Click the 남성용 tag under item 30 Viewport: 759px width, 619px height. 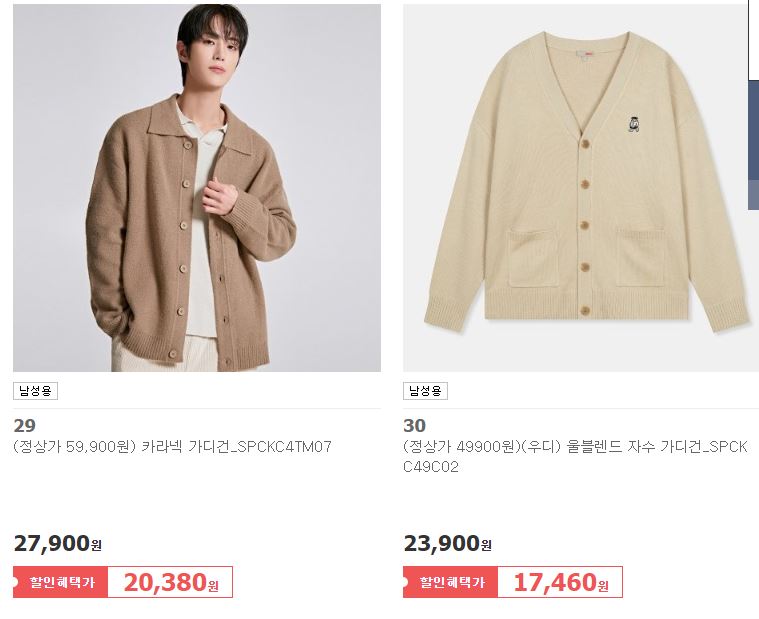425,391
